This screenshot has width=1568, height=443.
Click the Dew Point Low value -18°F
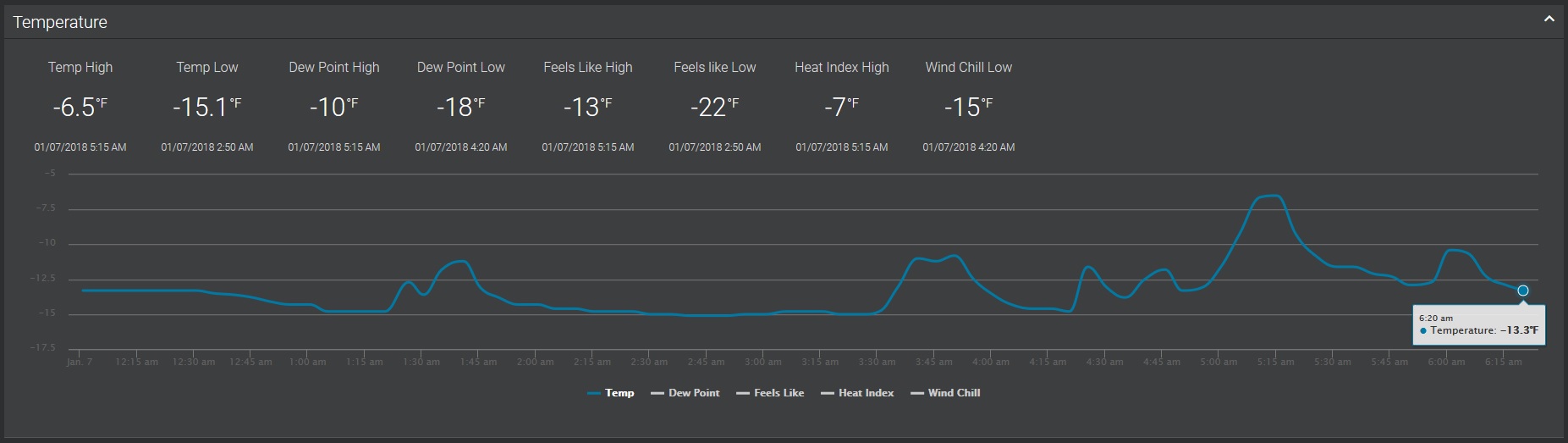click(x=460, y=108)
